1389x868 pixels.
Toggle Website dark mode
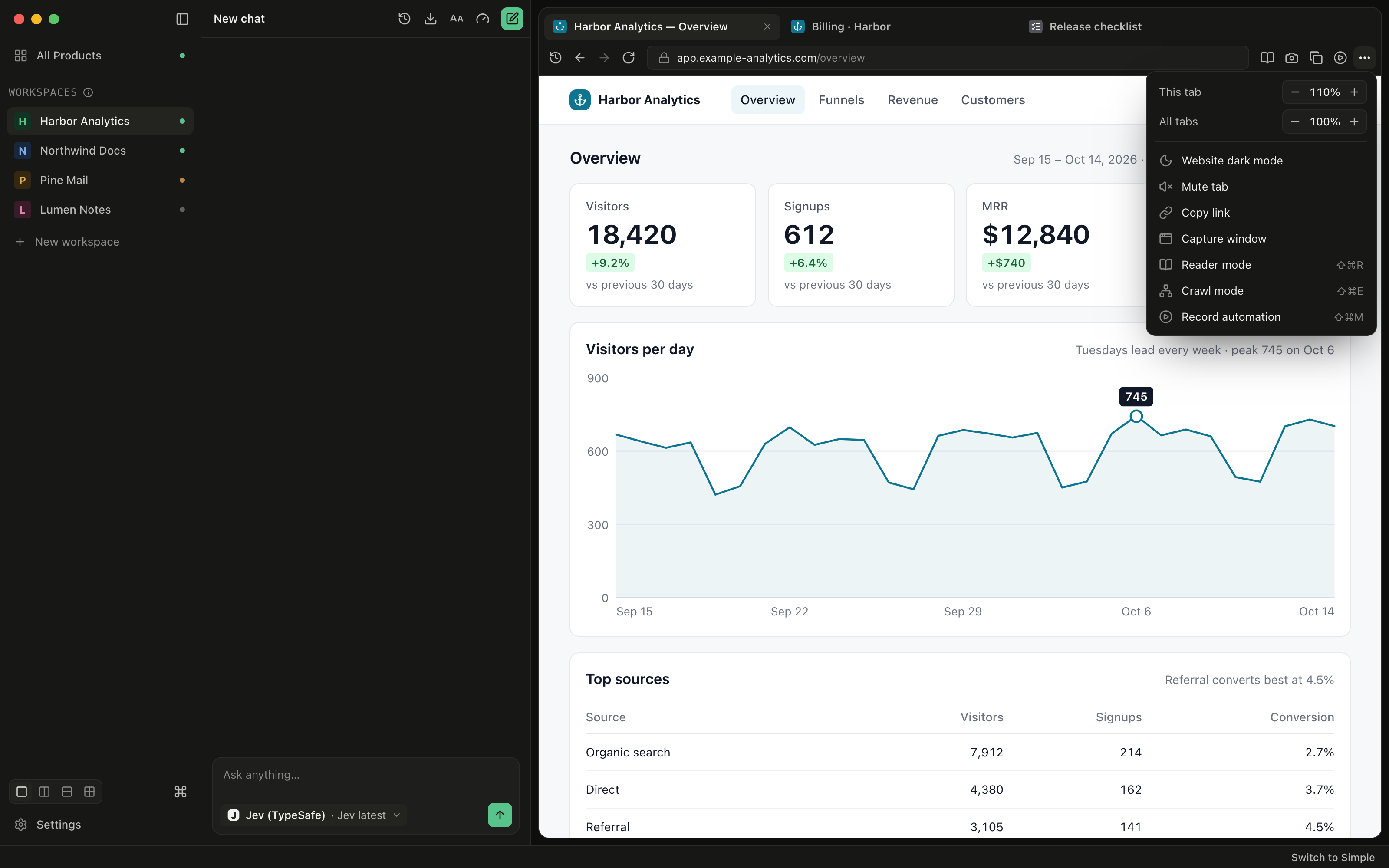[x=1261, y=161]
